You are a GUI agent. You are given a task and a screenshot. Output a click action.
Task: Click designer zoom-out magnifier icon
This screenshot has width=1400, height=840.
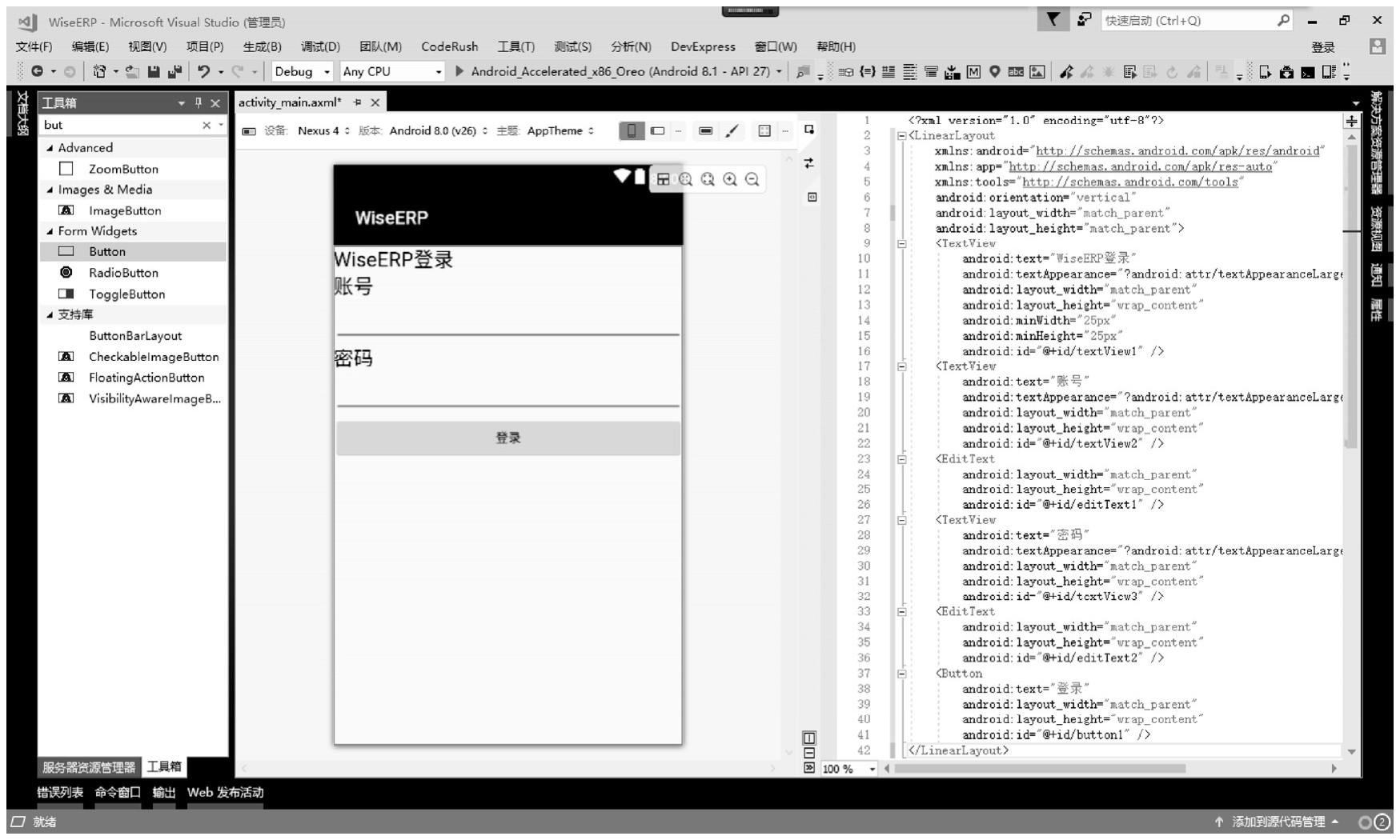click(752, 179)
